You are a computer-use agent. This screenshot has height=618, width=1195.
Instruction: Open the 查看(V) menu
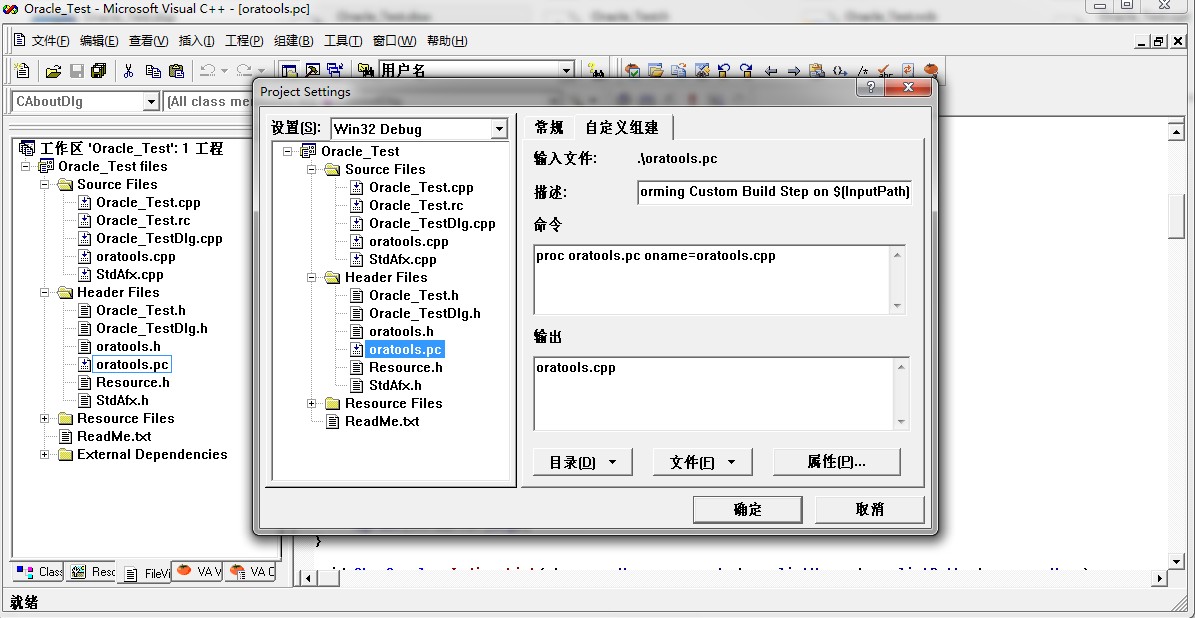pyautogui.click(x=149, y=41)
